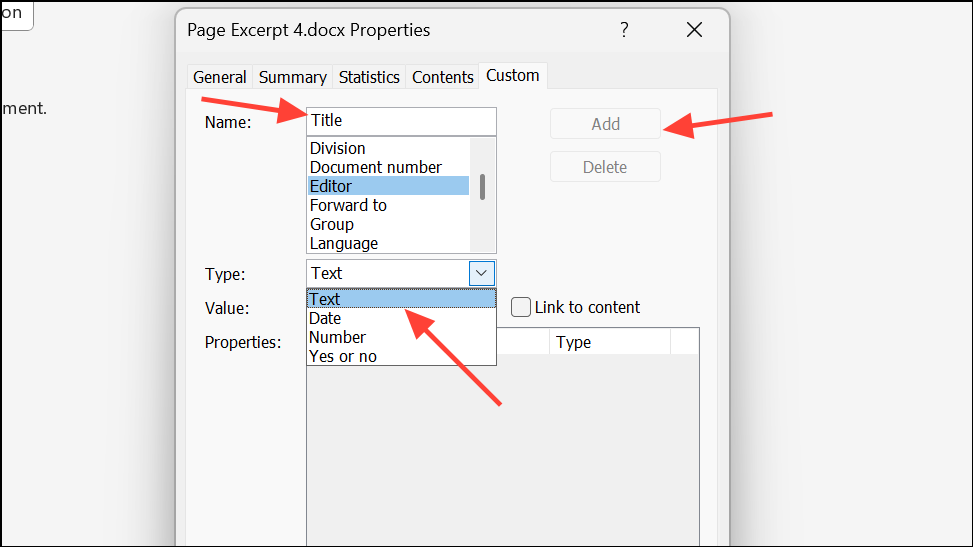
Task: Switch to the General tab
Action: tap(220, 77)
